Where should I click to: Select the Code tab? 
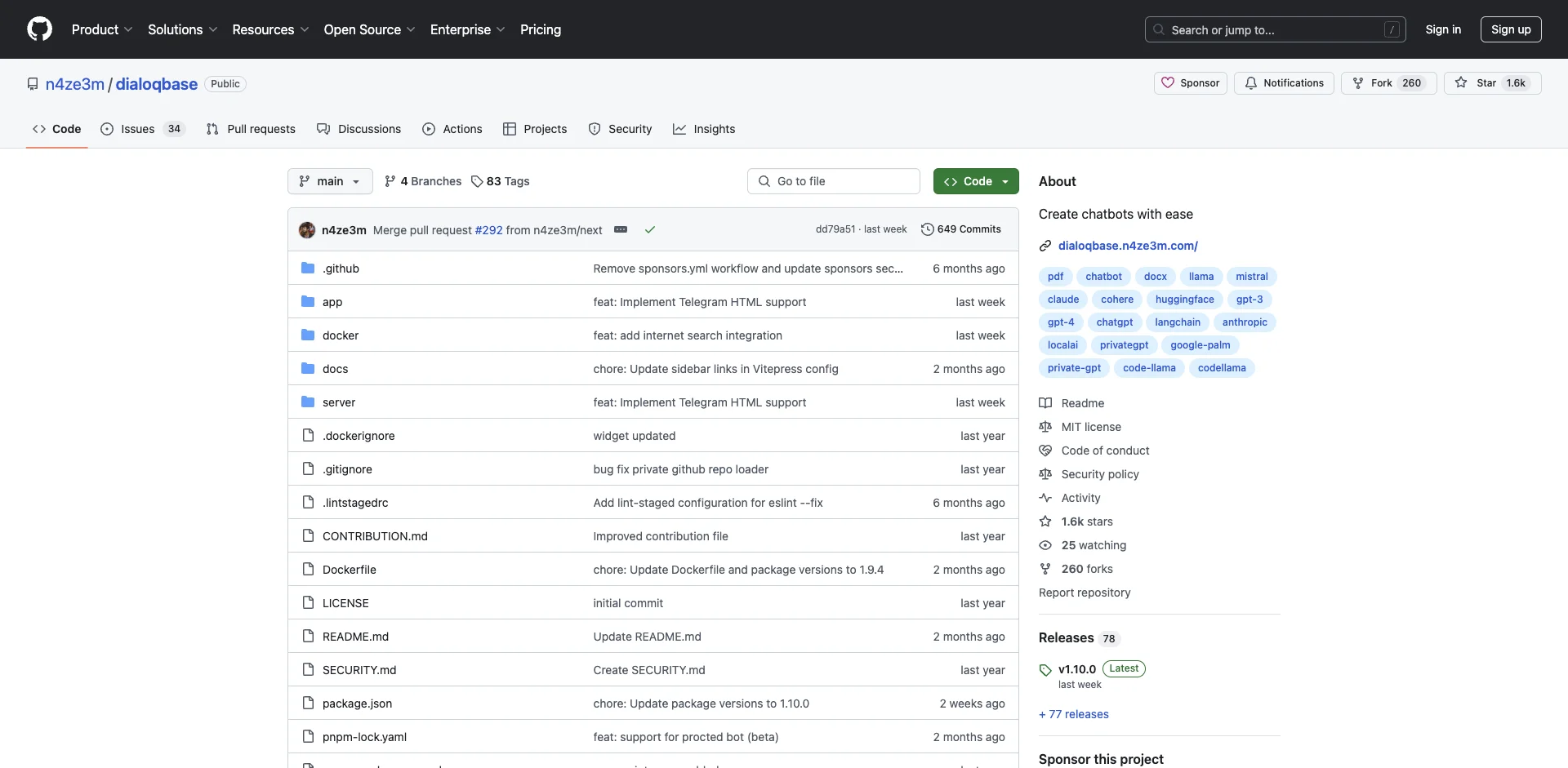pyautogui.click(x=56, y=129)
